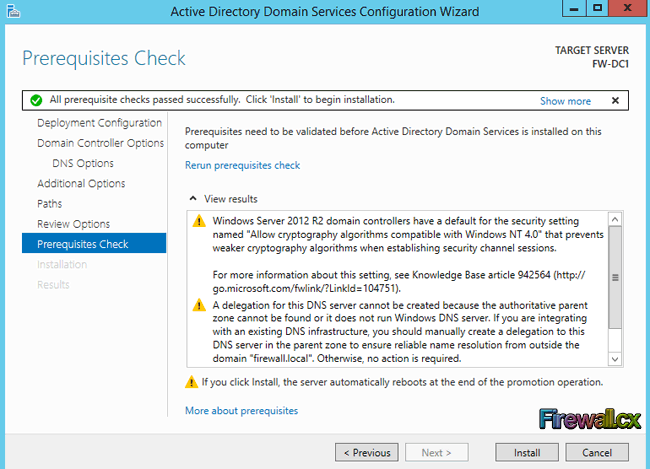650x469 pixels.
Task: Minimize the wizard window
Action: (574, 8)
